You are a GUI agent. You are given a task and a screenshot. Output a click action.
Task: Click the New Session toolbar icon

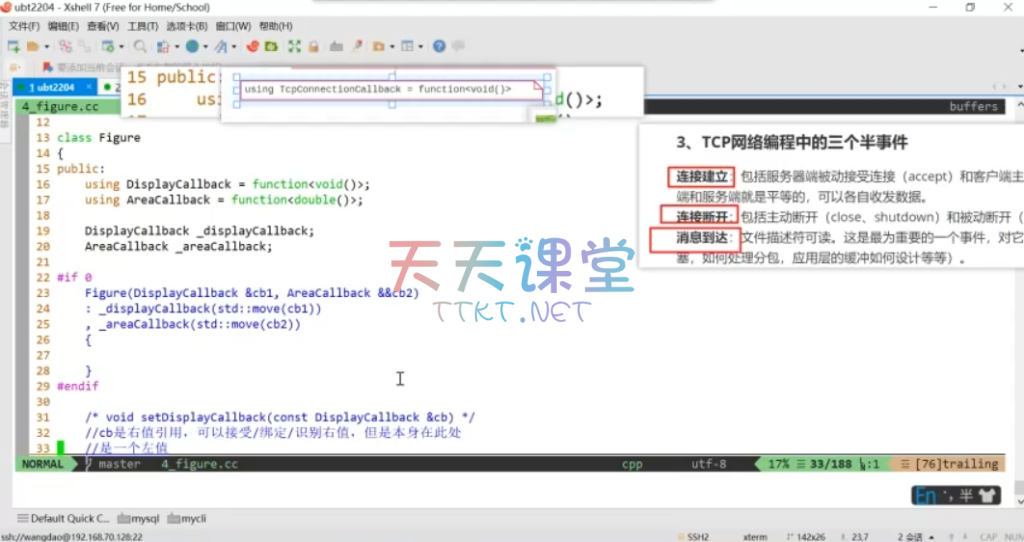[x=13, y=46]
